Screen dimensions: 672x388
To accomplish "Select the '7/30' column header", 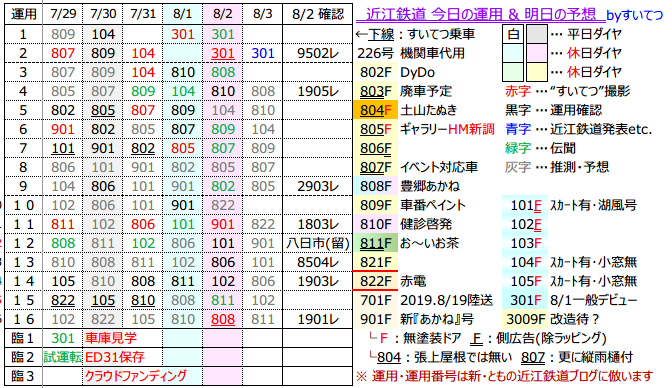I will (103, 15).
